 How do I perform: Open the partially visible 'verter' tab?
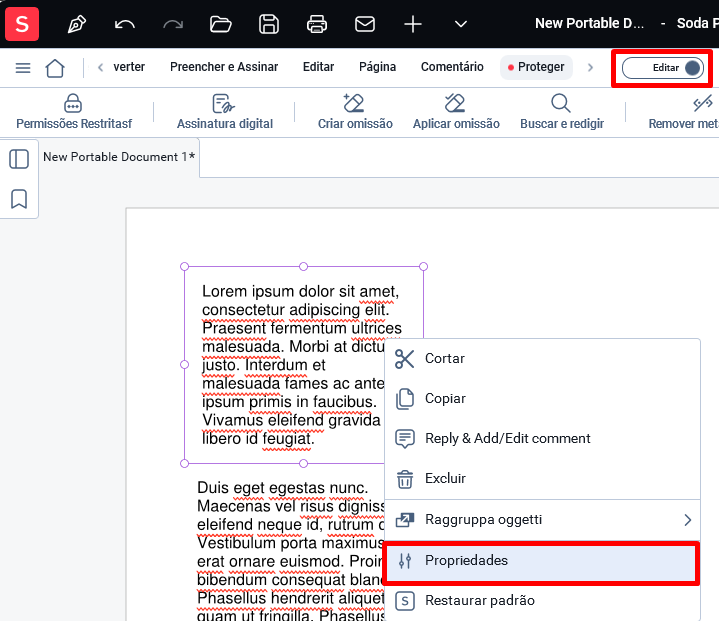(129, 67)
